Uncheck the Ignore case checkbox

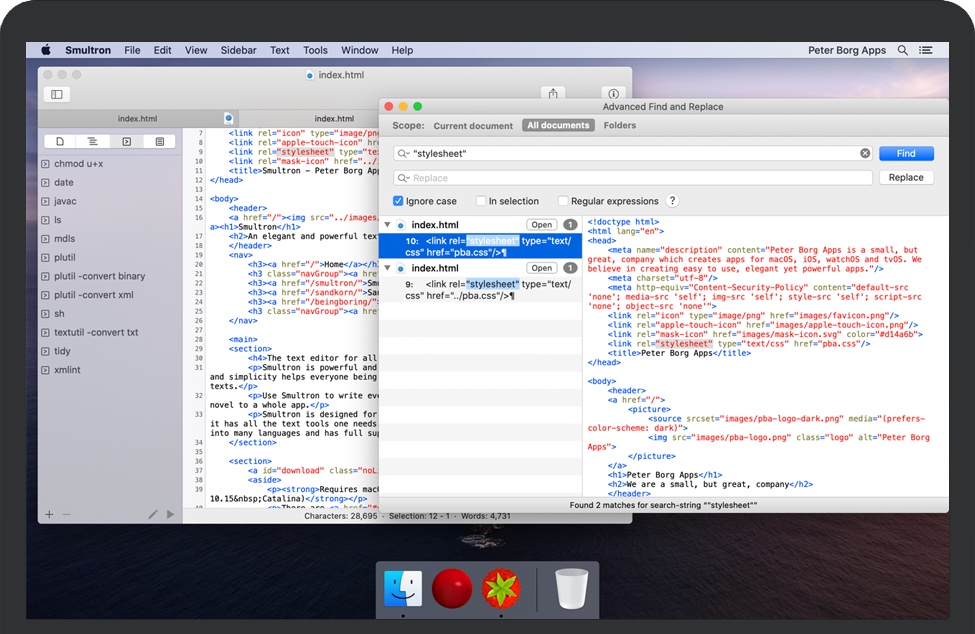(398, 201)
